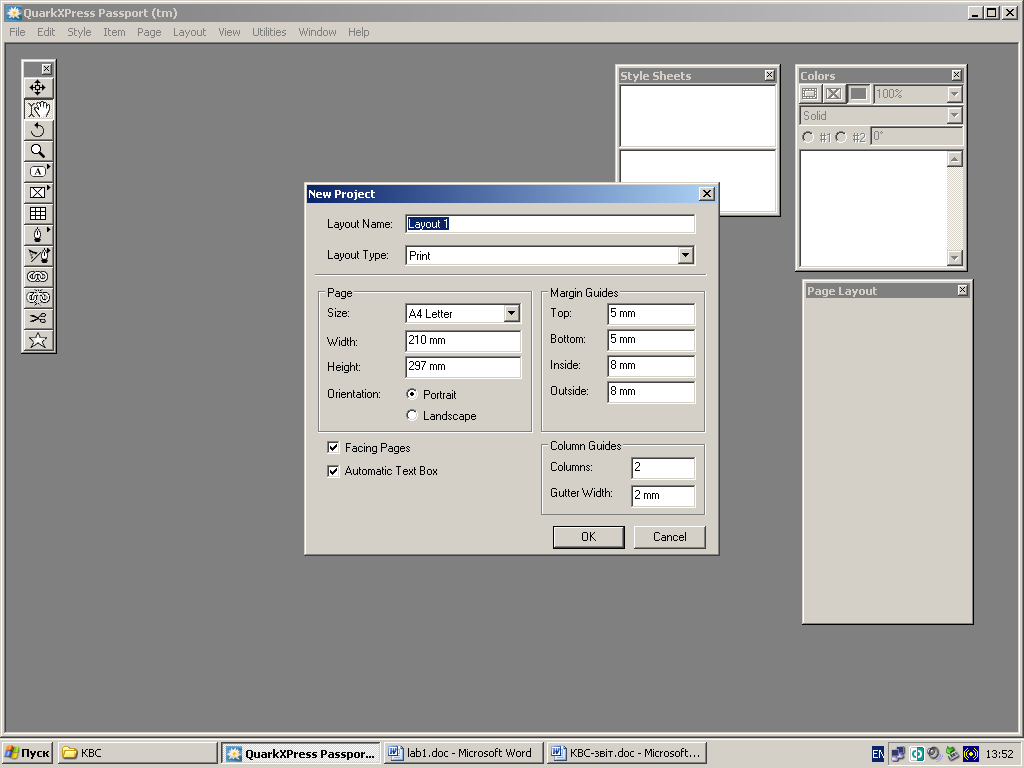The height and width of the screenshot is (768, 1024).
Task: Click the Layout Name input field
Action: click(x=550, y=224)
